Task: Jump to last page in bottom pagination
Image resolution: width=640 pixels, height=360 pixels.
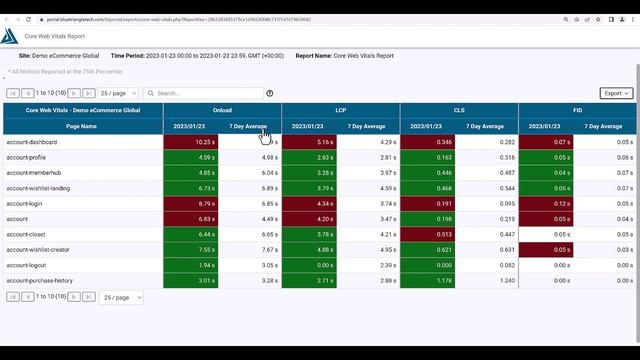Action: click(89, 297)
